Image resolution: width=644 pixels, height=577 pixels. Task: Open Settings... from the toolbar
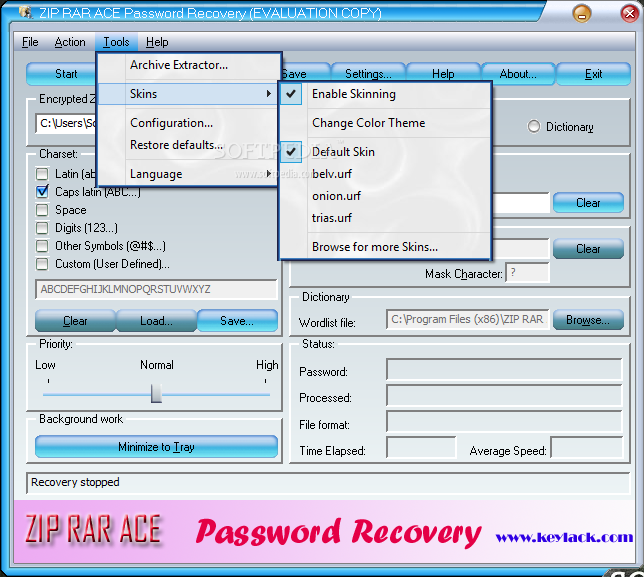point(368,74)
